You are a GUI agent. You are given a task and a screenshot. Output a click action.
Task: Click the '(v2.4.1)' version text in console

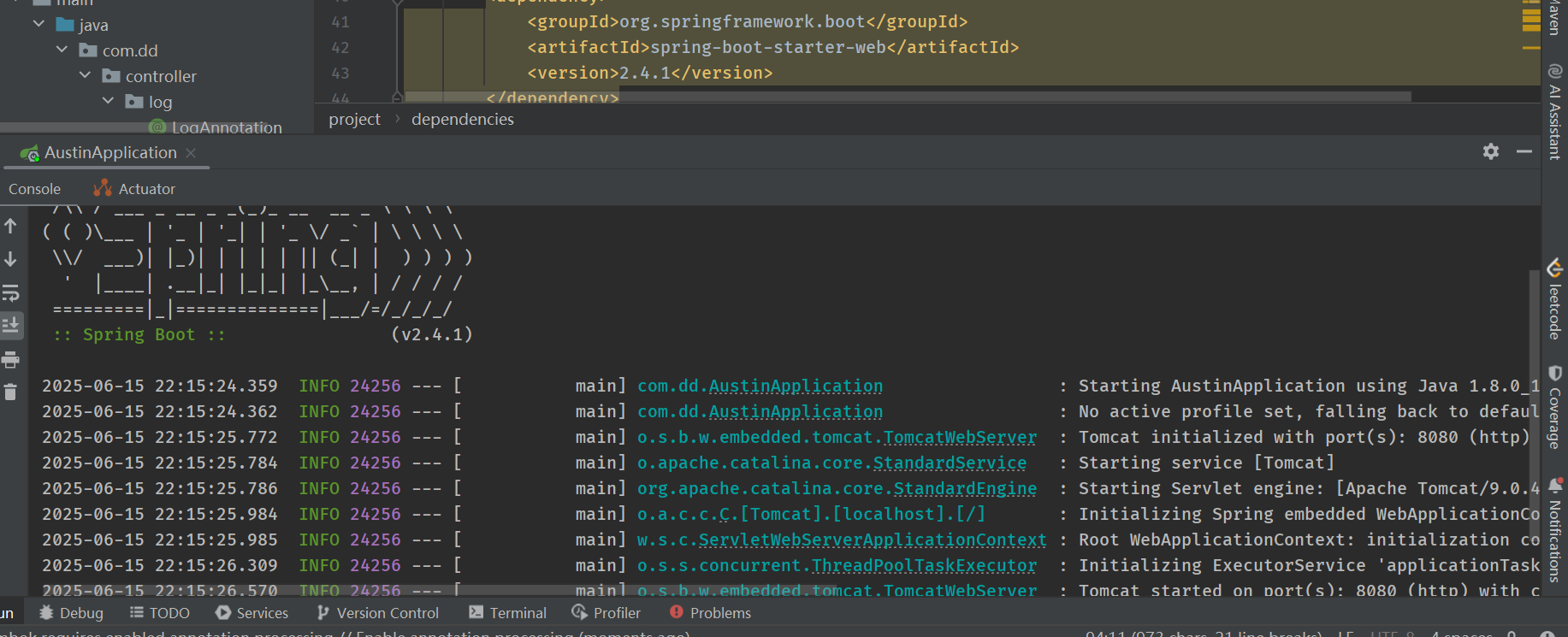coord(432,335)
